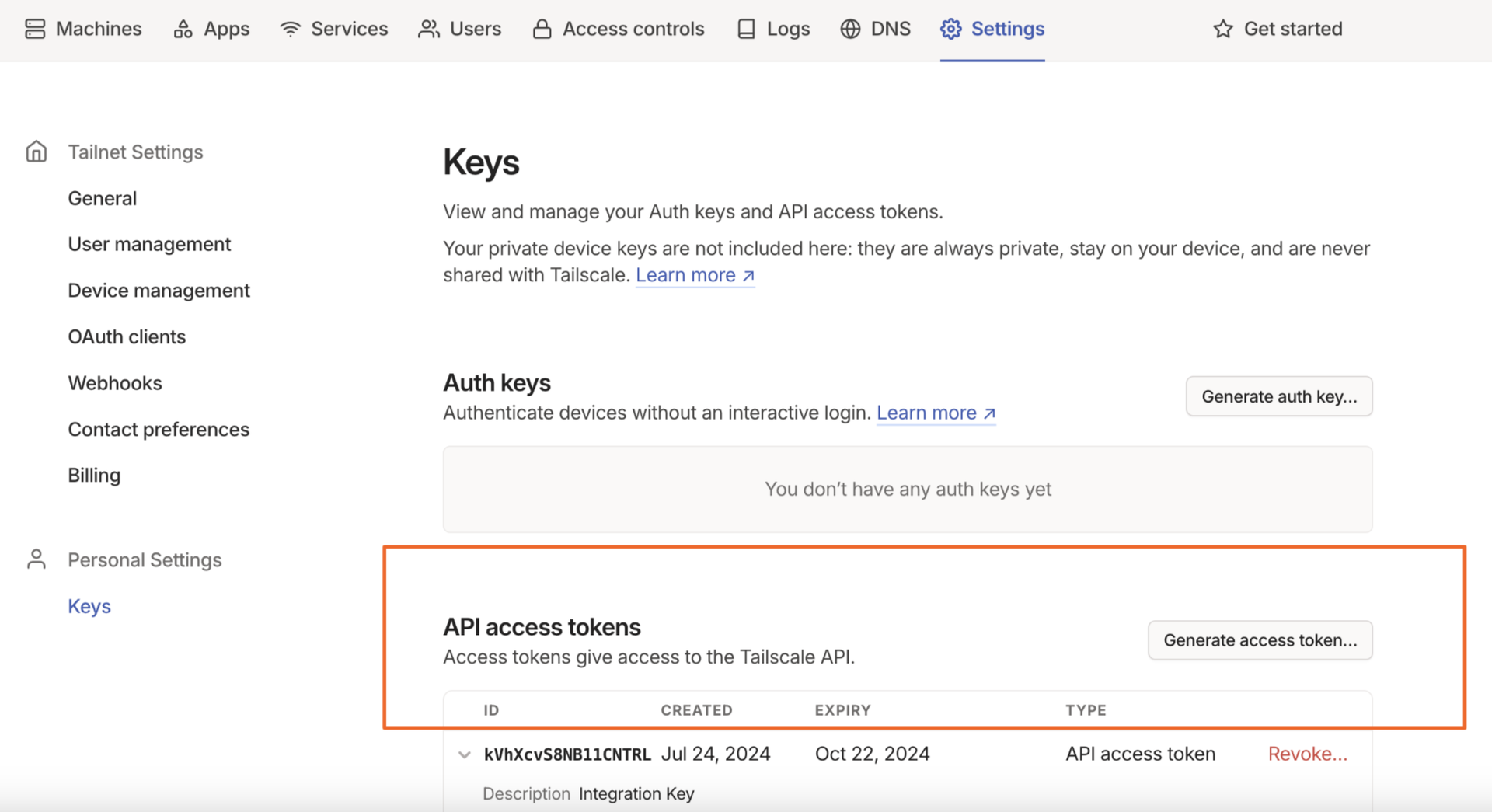Click the Tailnet Settings home icon
The height and width of the screenshot is (812, 1492).
[37, 152]
